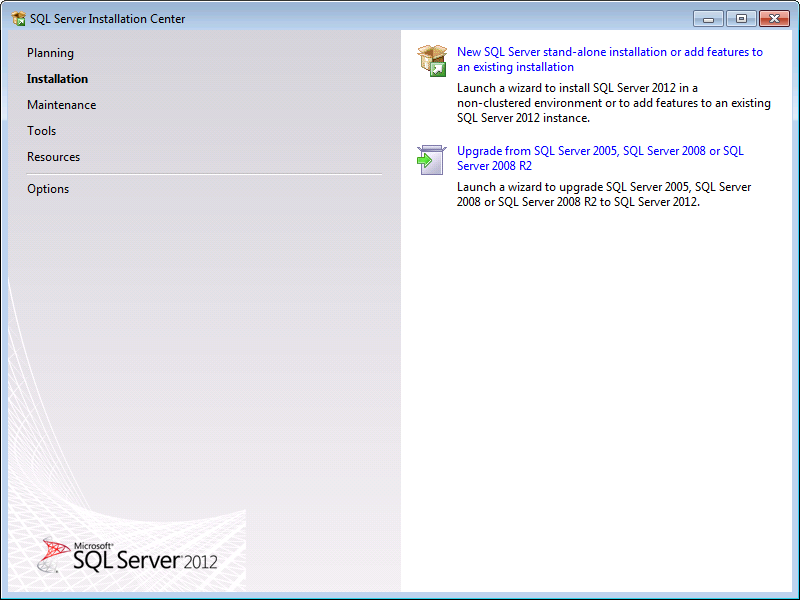Screen dimensions: 800x600
Task: Go to the Maintenance section
Action: tap(62, 105)
